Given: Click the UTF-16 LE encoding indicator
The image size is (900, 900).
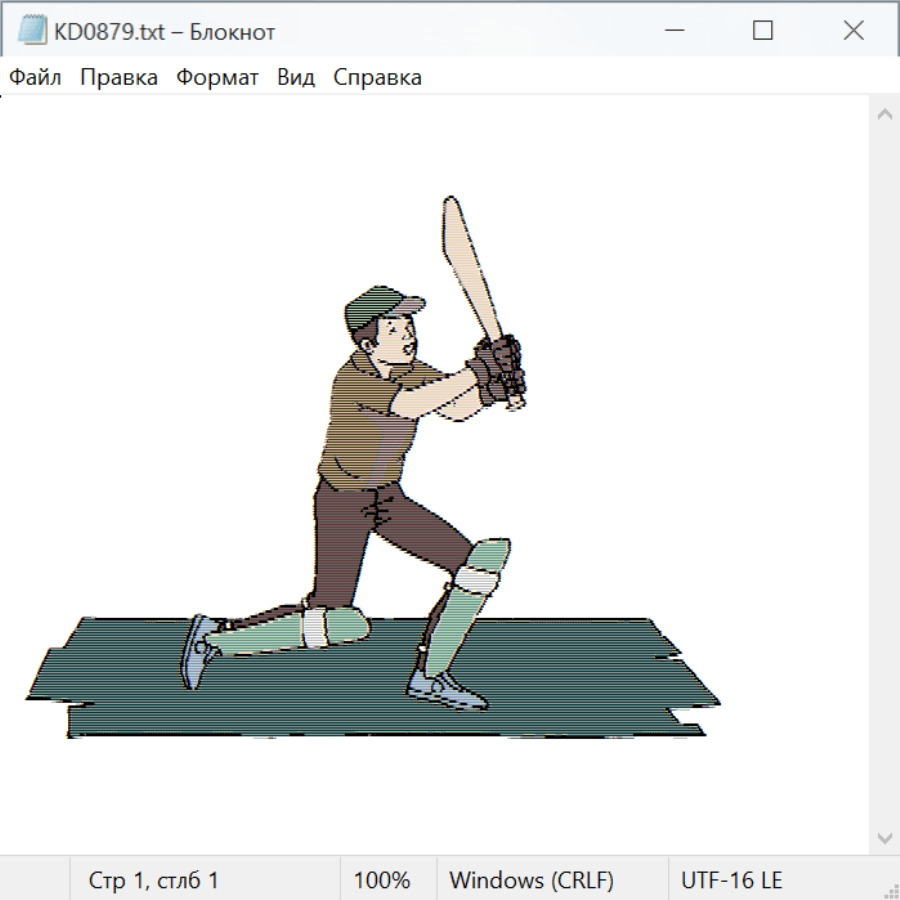Looking at the screenshot, I should click(731, 880).
